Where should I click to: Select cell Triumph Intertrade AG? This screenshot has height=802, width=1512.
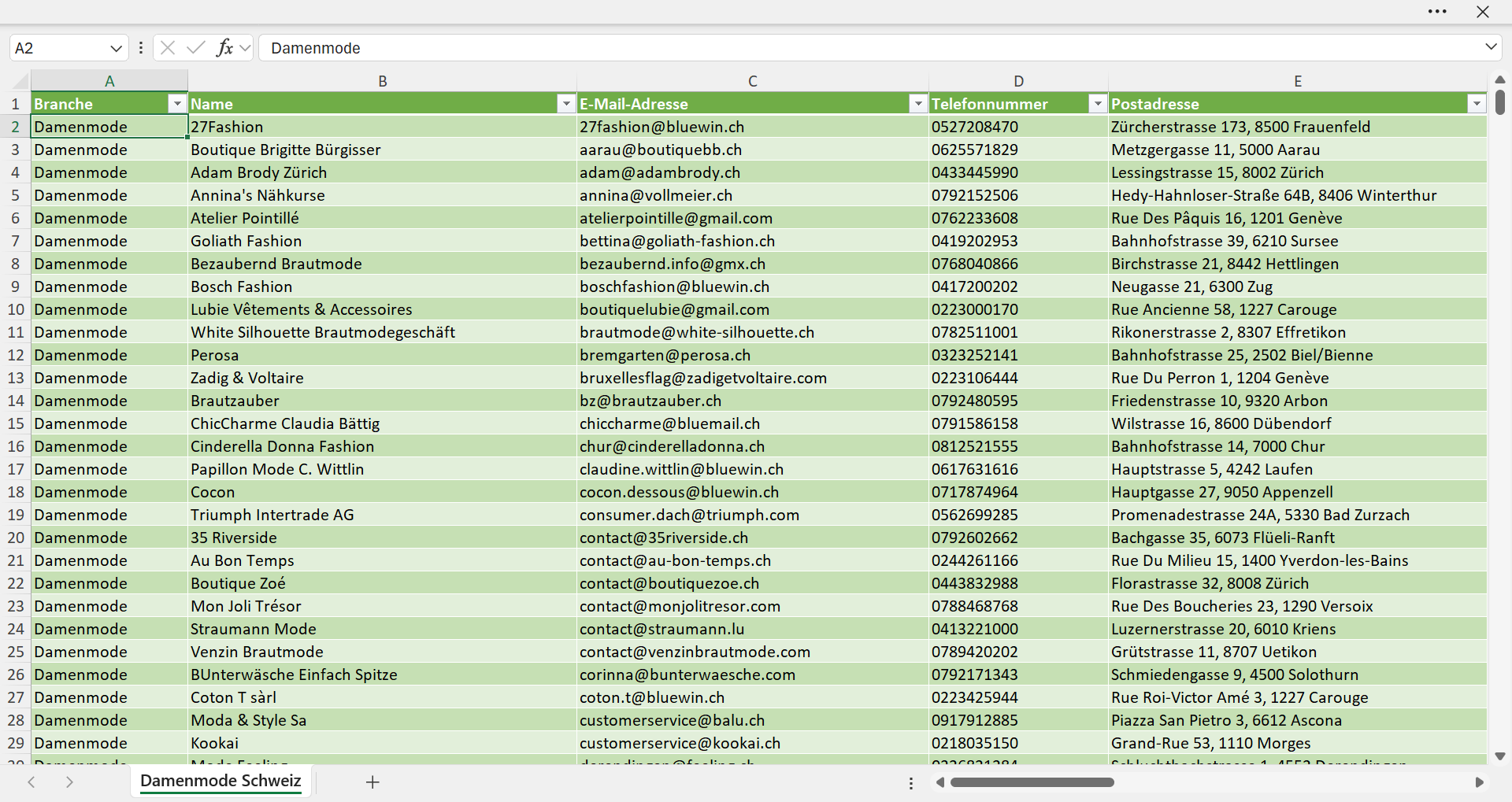(383, 515)
